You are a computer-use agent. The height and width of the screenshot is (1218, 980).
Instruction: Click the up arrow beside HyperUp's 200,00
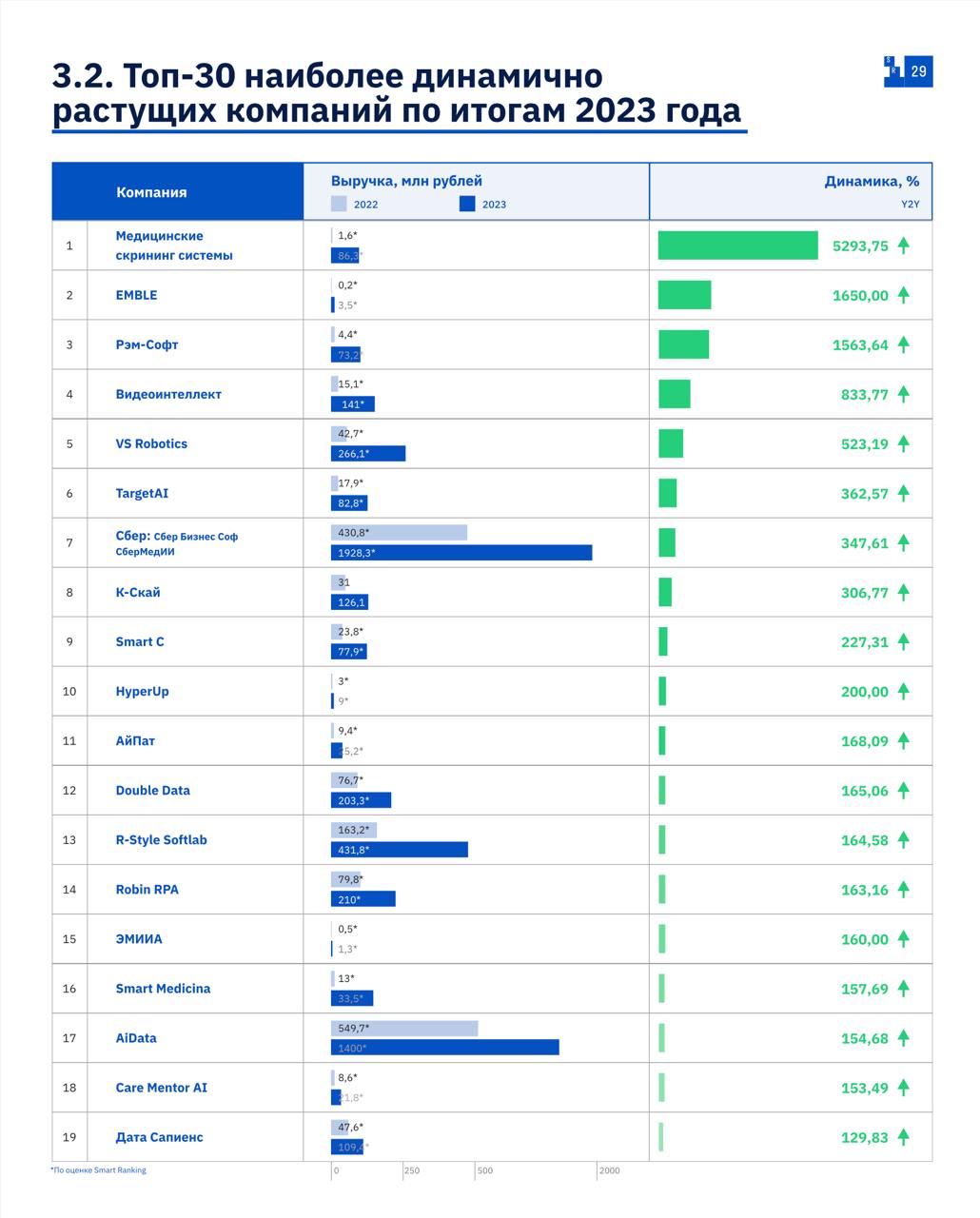coord(902,691)
